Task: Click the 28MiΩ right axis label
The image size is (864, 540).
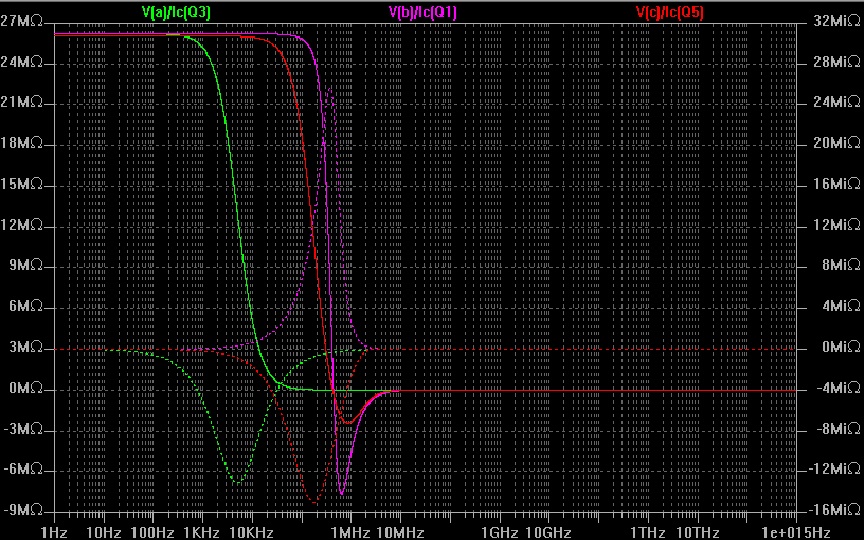Action: (836, 62)
